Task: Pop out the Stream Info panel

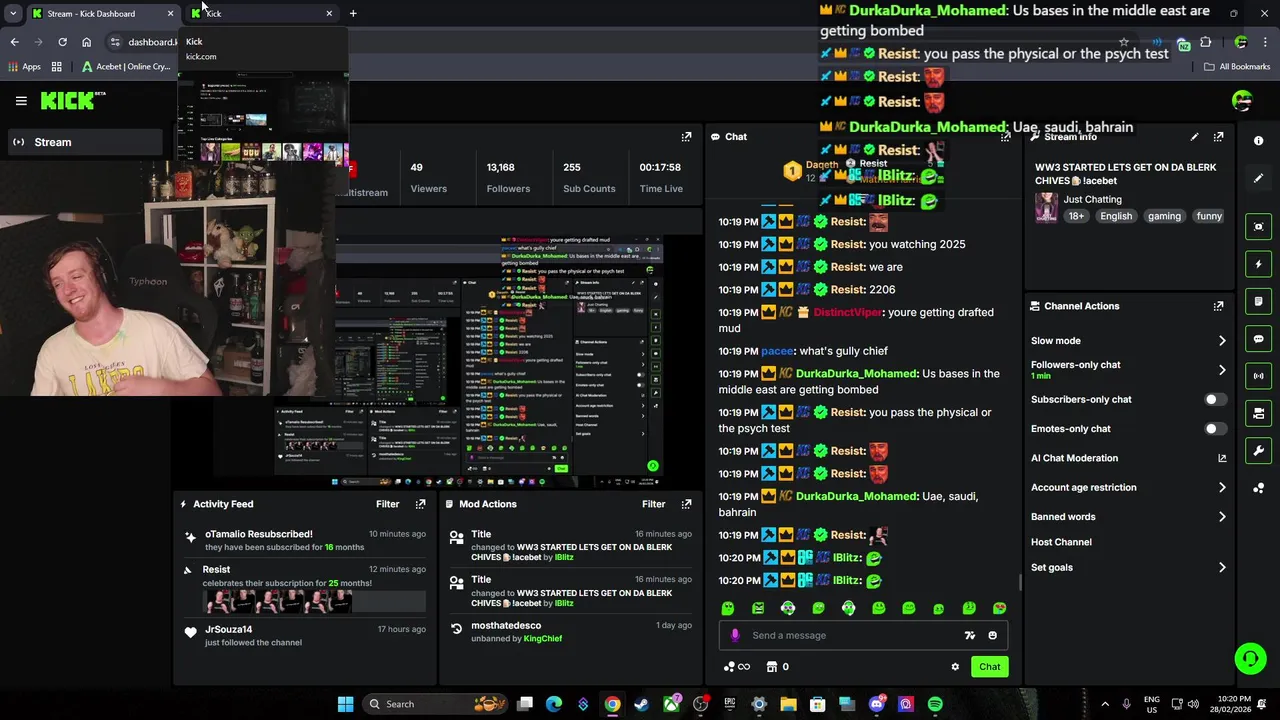Action: [x=1218, y=137]
